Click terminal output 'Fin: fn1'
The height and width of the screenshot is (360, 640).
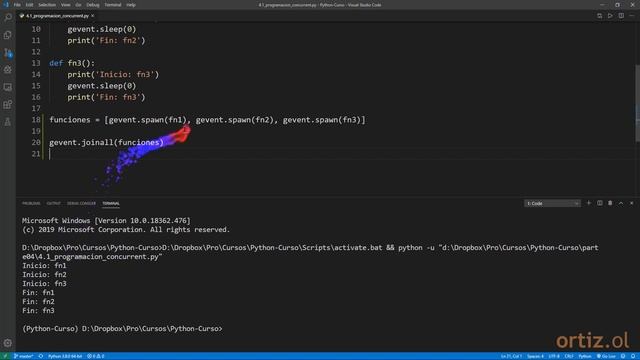[38, 293]
